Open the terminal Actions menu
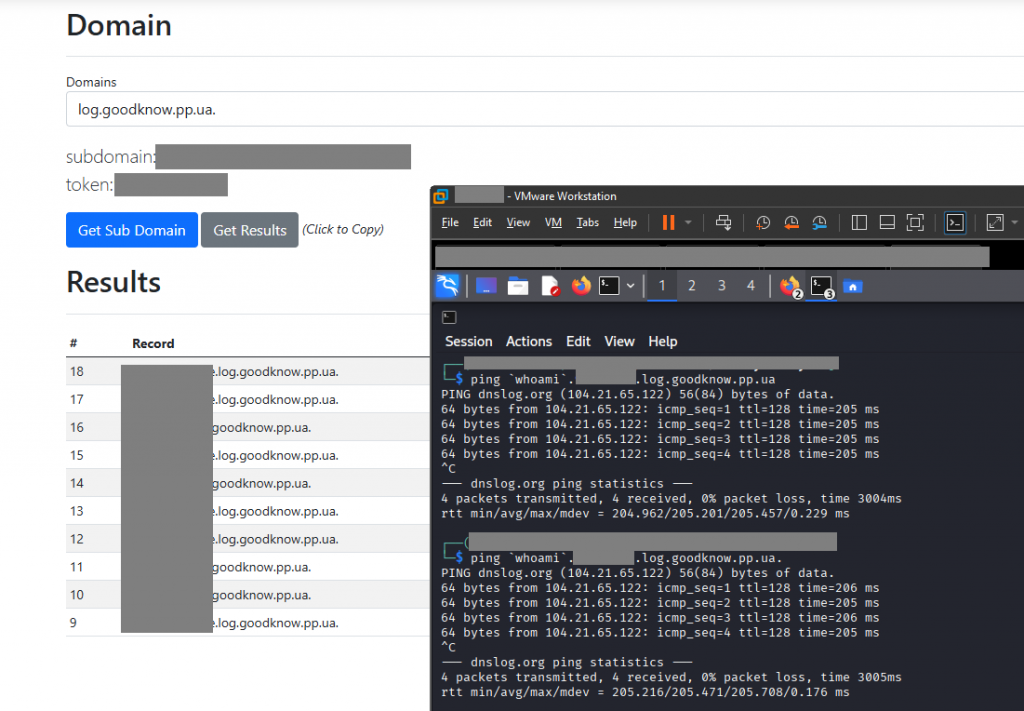This screenshot has height=711, width=1024. click(529, 341)
